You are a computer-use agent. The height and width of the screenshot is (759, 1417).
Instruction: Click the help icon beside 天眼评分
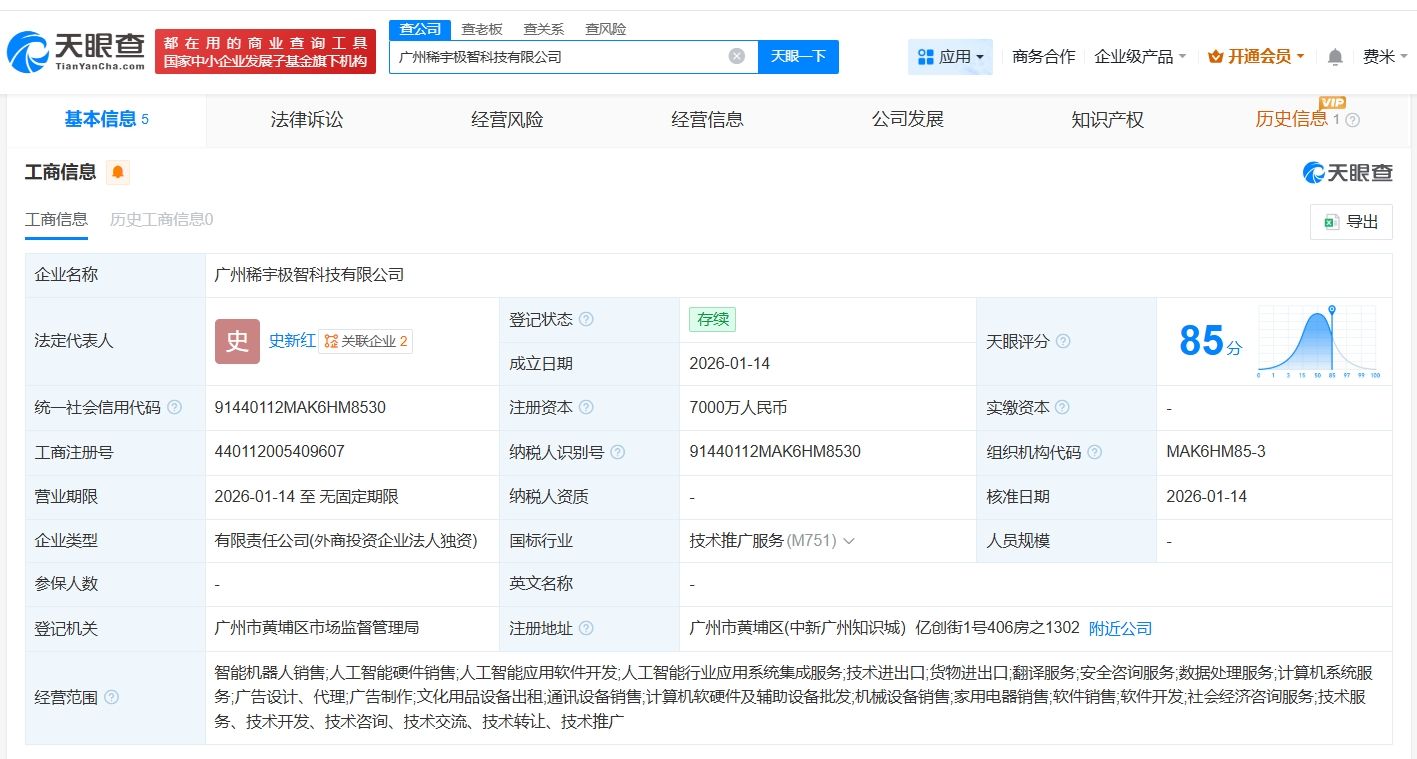pos(1063,341)
